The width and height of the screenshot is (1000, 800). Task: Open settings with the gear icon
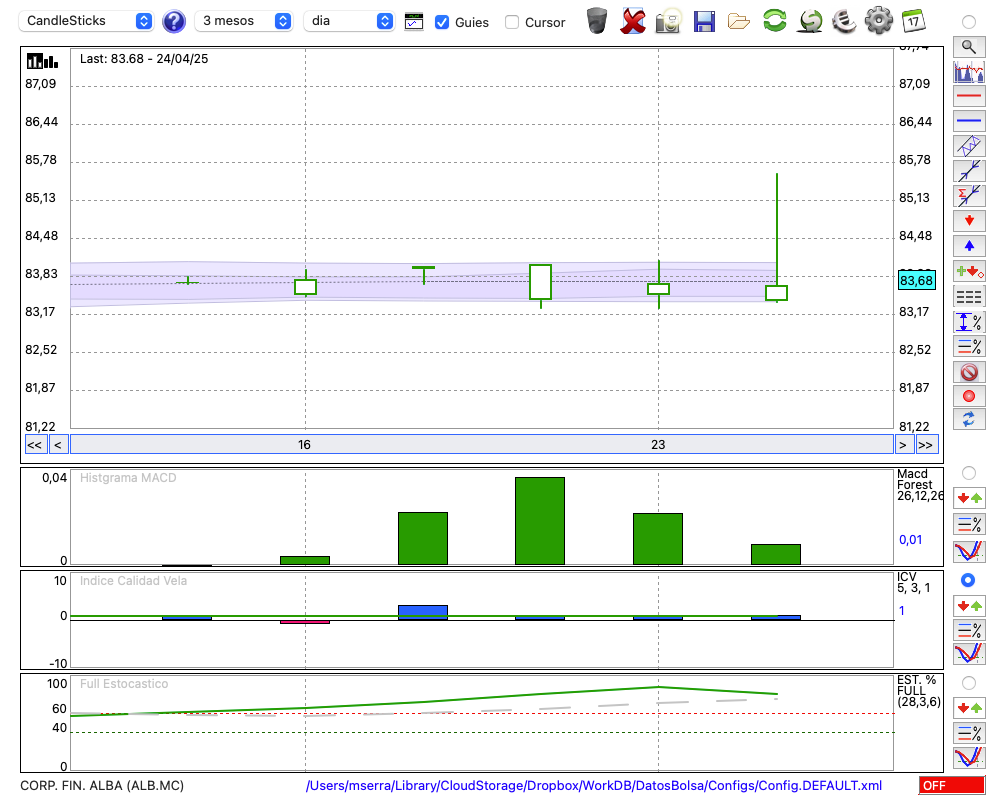click(879, 21)
